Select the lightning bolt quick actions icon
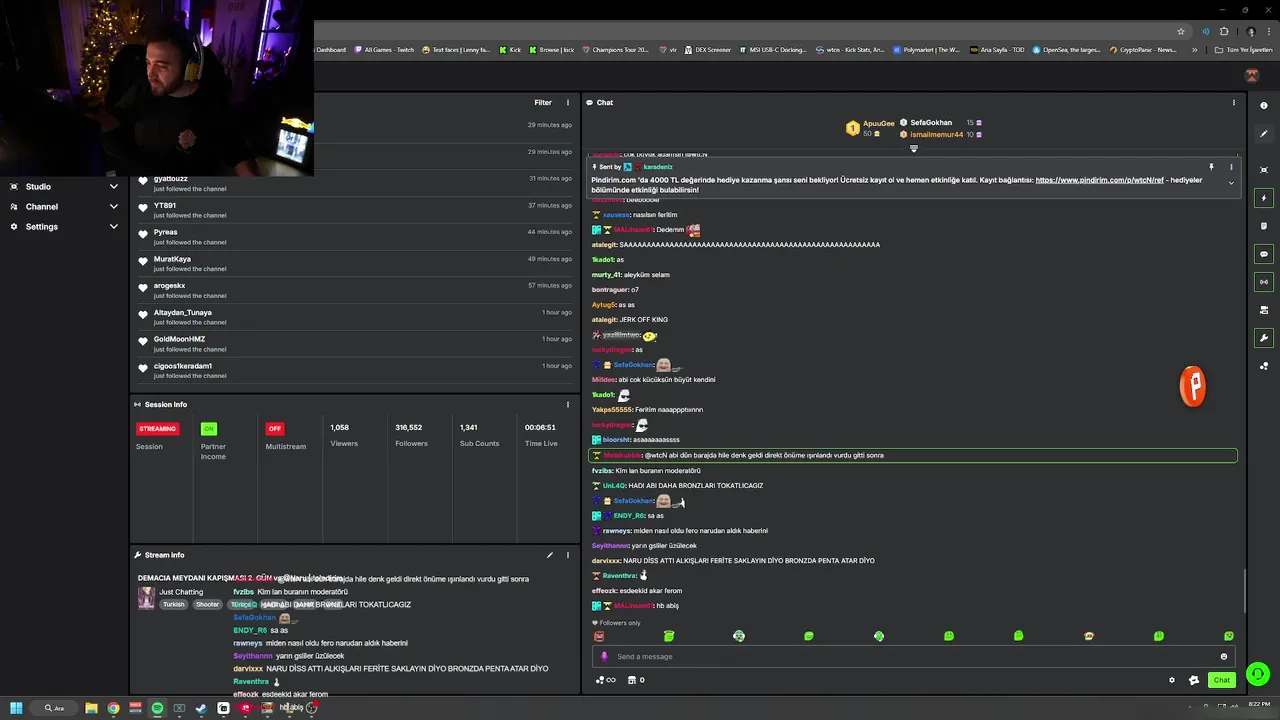Viewport: 1280px width, 720px height. pyautogui.click(x=1264, y=198)
